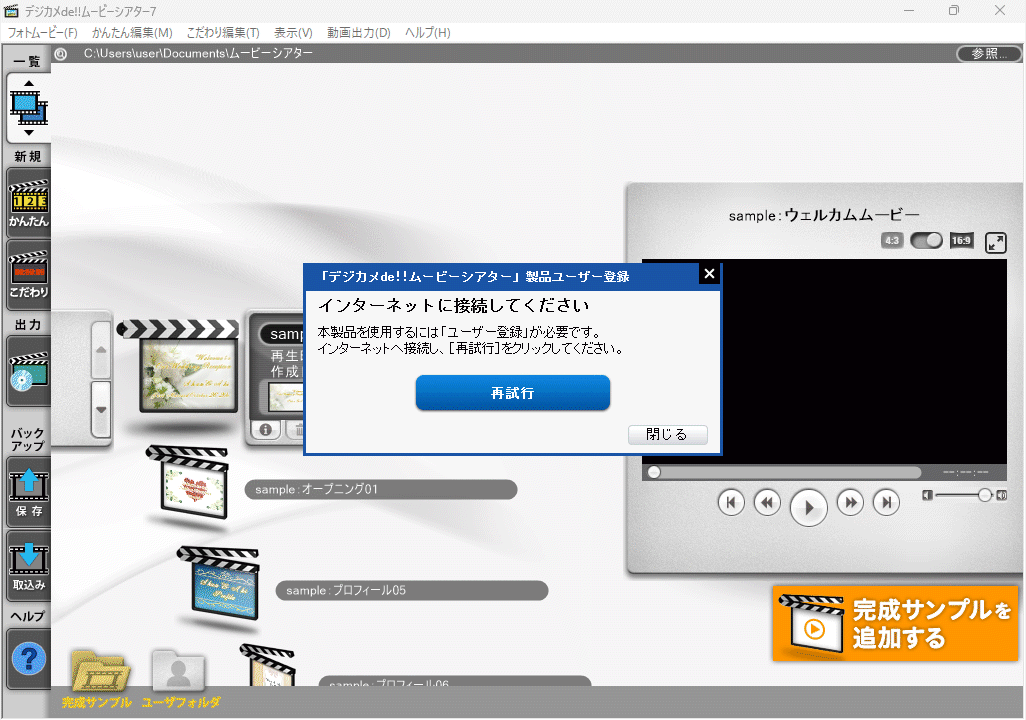Open the 表示(V) menu

[x=293, y=33]
